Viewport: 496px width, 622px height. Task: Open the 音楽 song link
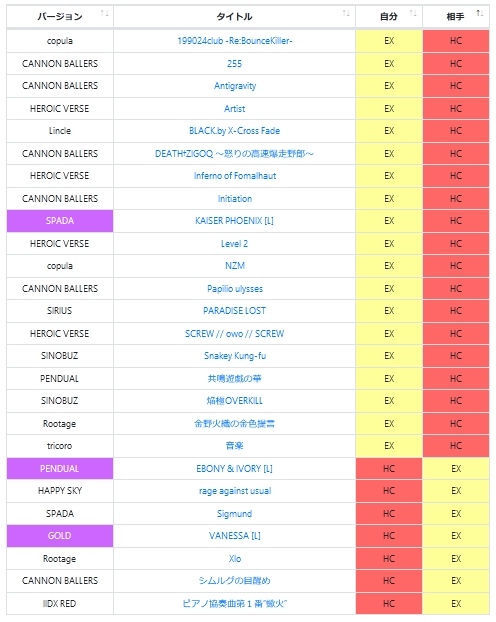pyautogui.click(x=235, y=446)
